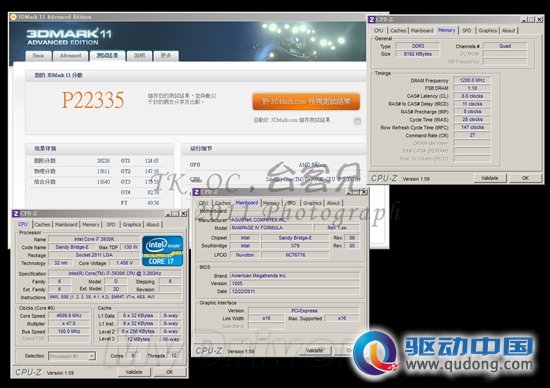Click the Package Socket 2011 LGA field

point(94,255)
